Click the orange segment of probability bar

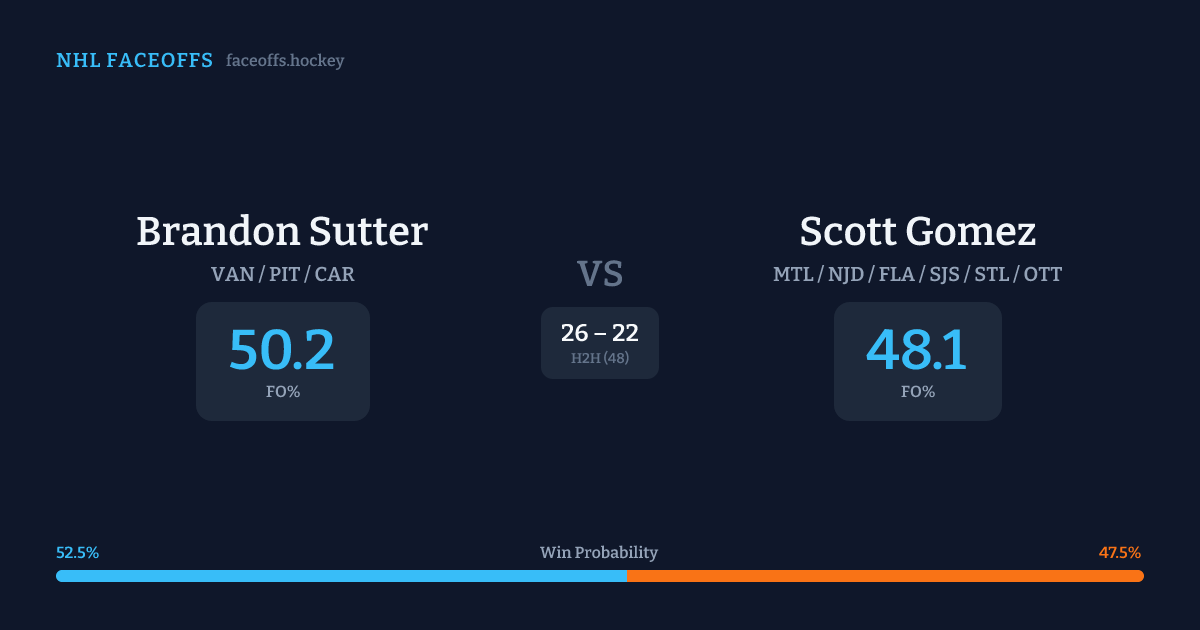[x=885, y=576]
